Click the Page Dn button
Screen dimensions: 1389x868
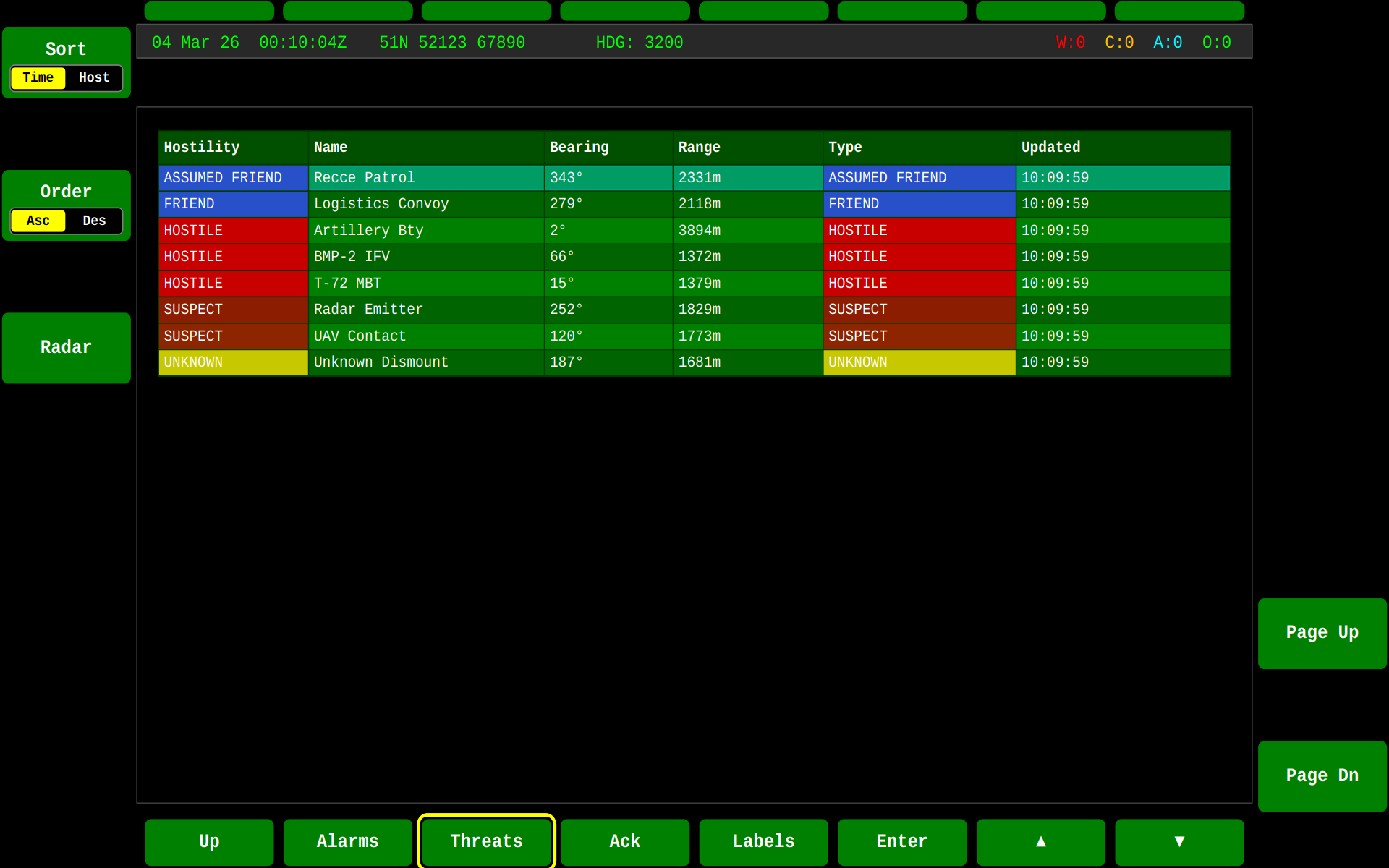click(x=1321, y=775)
